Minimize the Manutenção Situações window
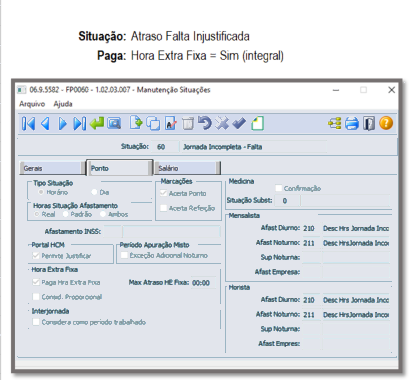Image resolution: width=409 pixels, height=380 pixels. (x=336, y=90)
